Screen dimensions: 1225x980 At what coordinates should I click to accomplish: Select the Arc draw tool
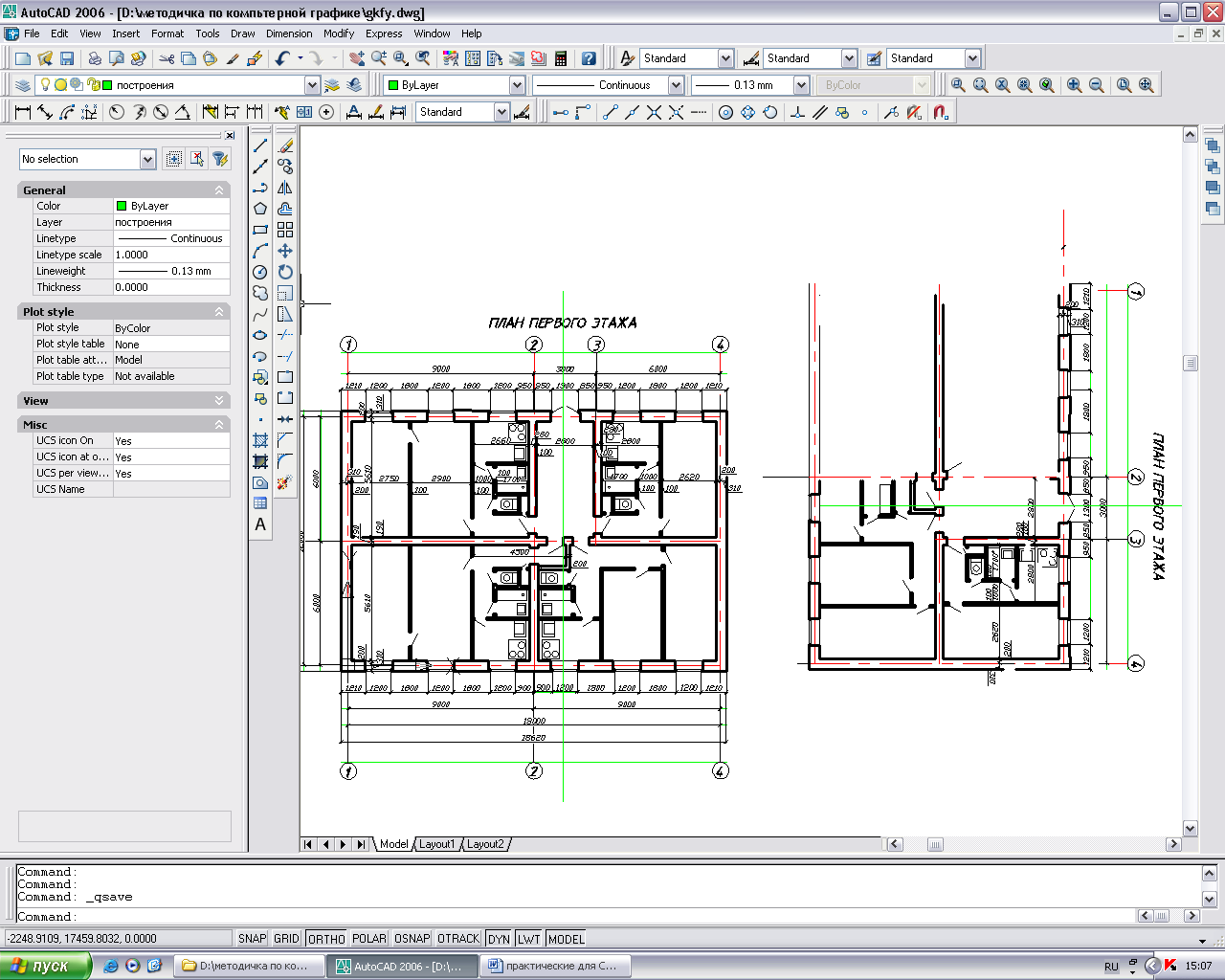pos(260,251)
